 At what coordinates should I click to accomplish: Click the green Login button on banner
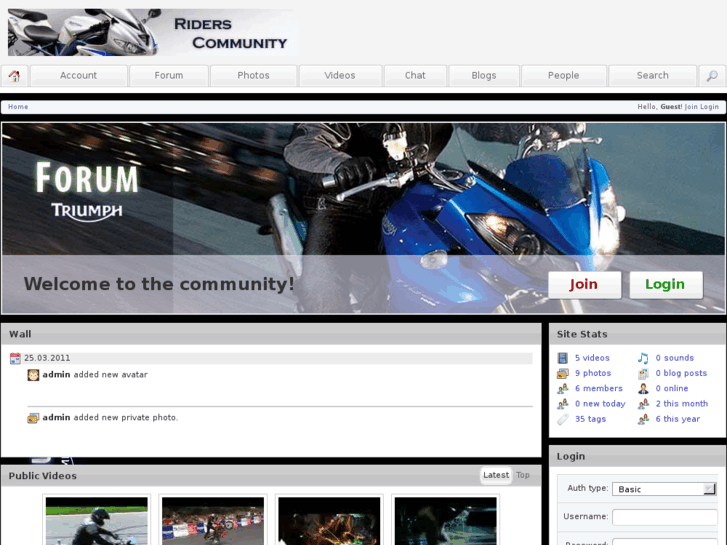[665, 284]
